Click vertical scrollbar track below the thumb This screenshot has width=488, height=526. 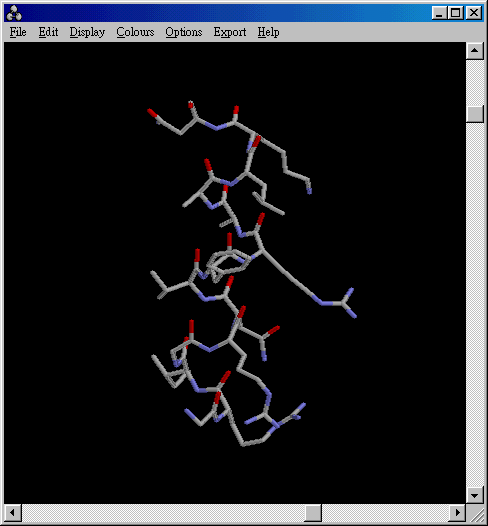pyautogui.click(x=475, y=304)
